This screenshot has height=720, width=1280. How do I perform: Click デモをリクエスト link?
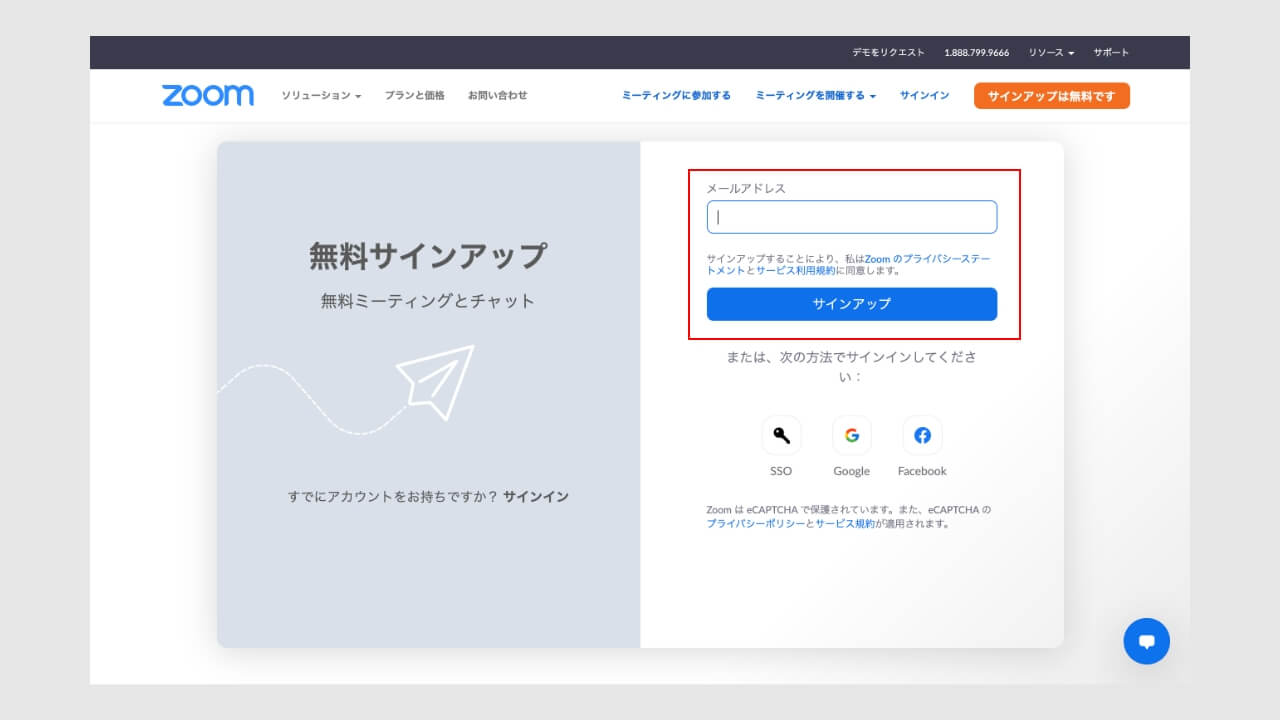[x=889, y=52]
